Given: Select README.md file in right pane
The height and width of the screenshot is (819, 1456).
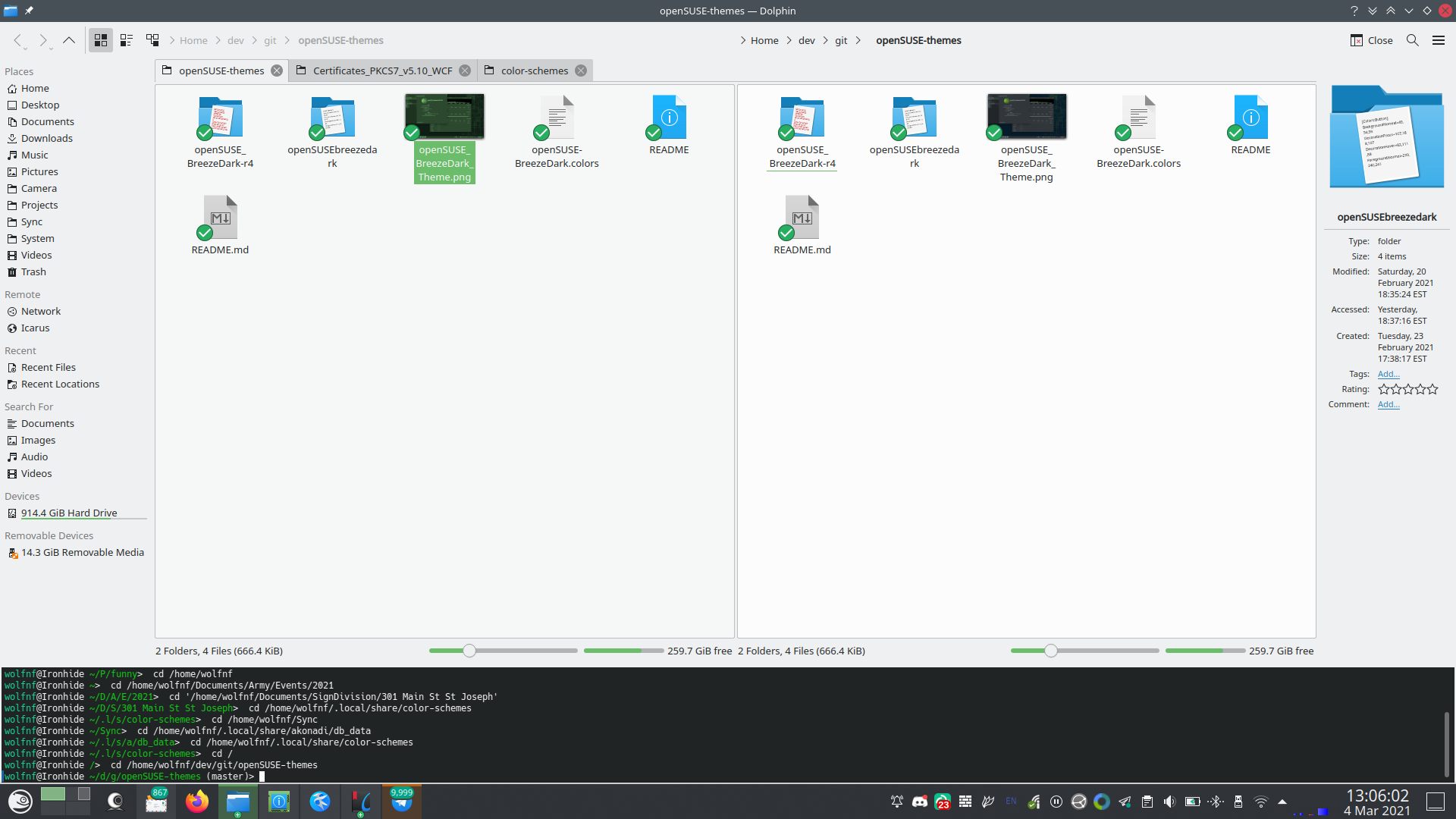Looking at the screenshot, I should point(802,226).
